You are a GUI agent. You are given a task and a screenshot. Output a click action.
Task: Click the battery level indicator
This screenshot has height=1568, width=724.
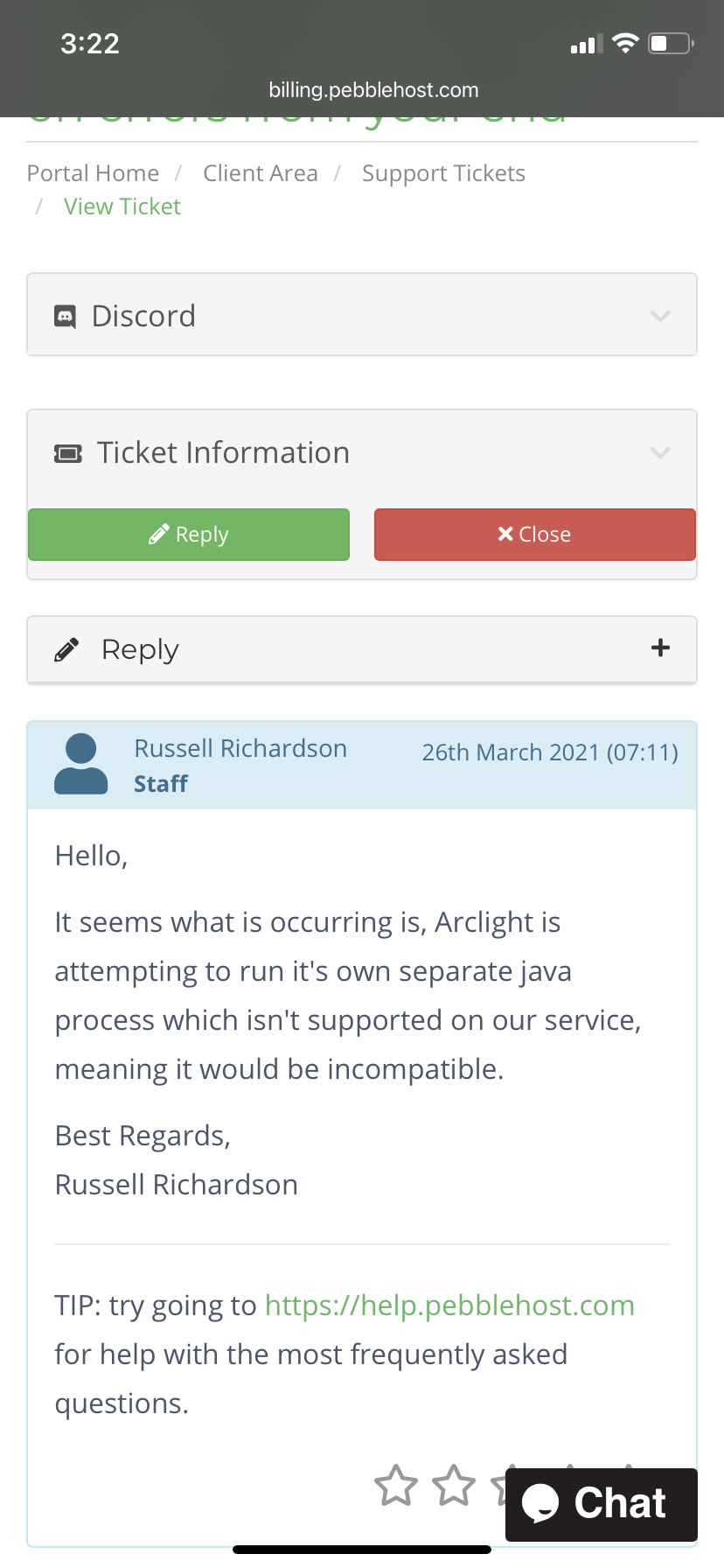click(x=669, y=43)
